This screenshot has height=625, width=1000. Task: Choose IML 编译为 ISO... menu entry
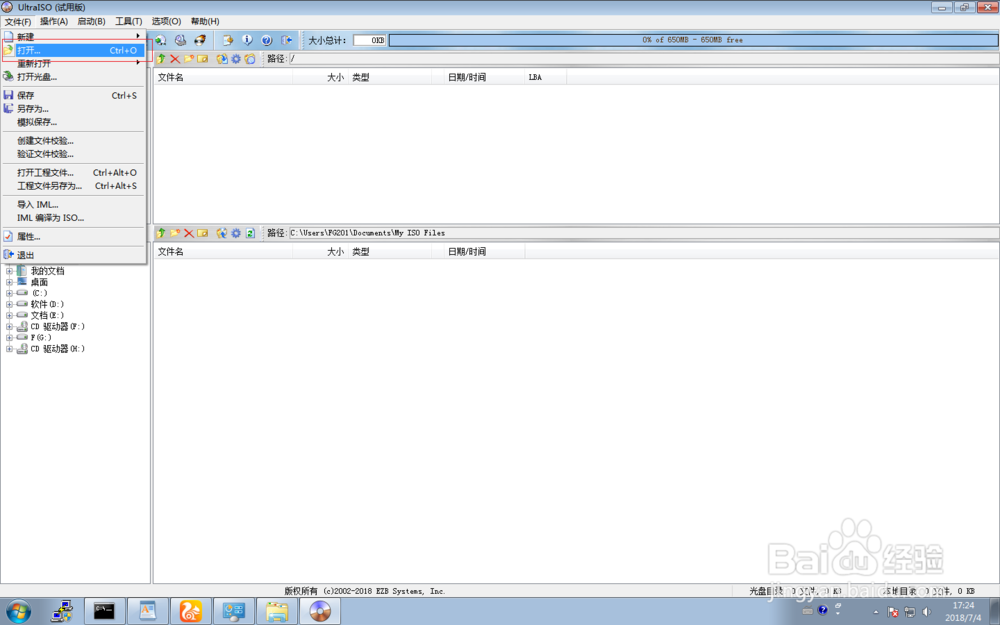pos(73,217)
